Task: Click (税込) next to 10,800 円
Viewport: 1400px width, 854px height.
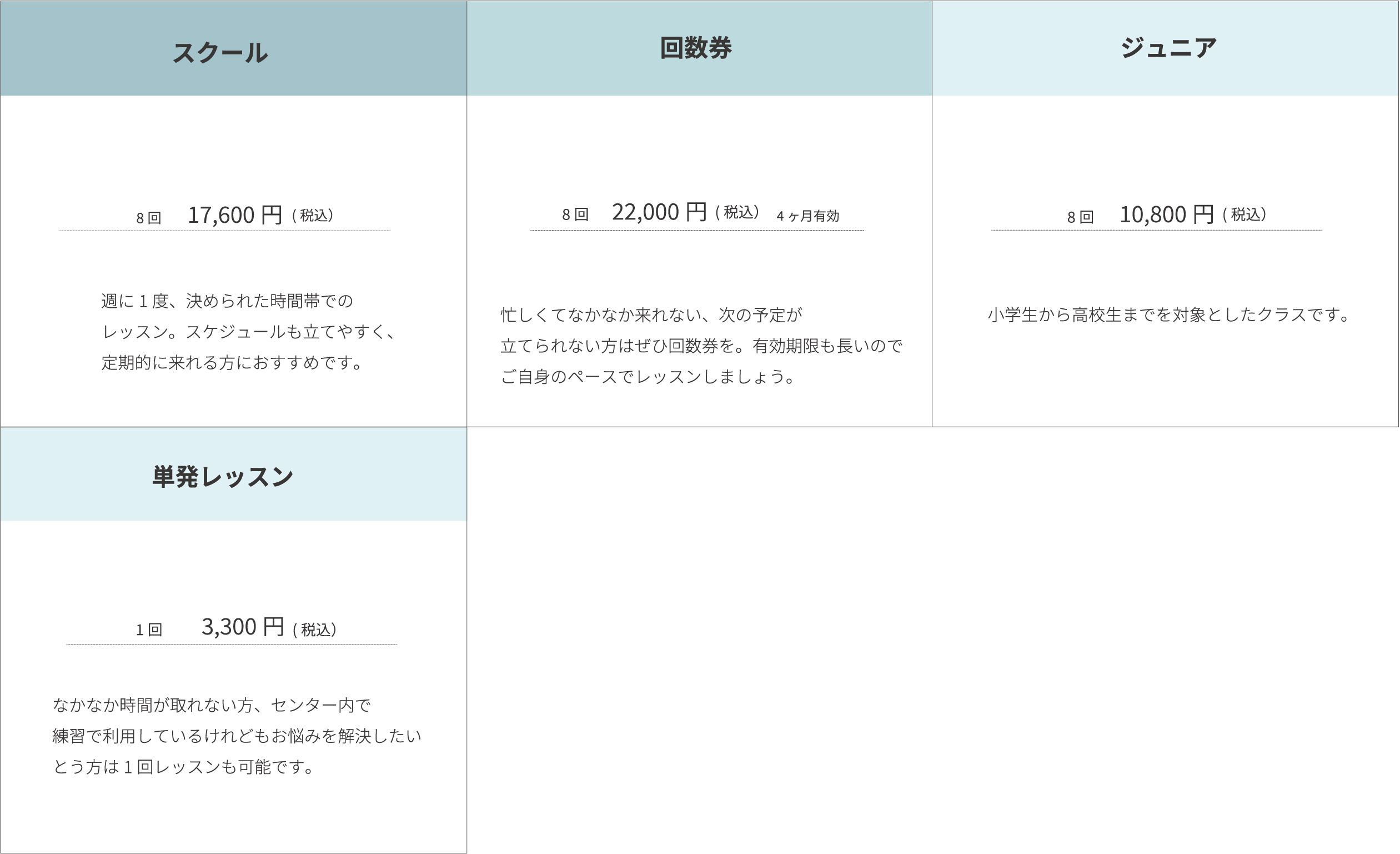Action: tap(1245, 214)
